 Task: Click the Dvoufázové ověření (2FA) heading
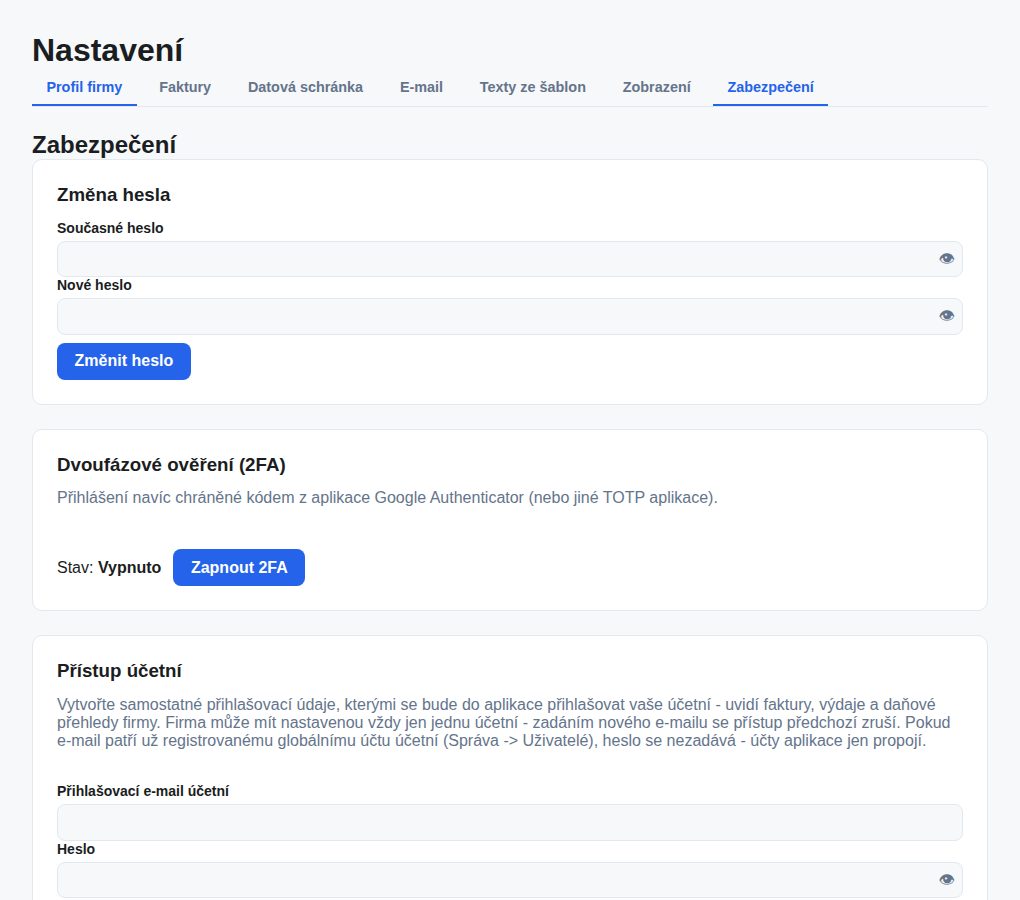[171, 465]
